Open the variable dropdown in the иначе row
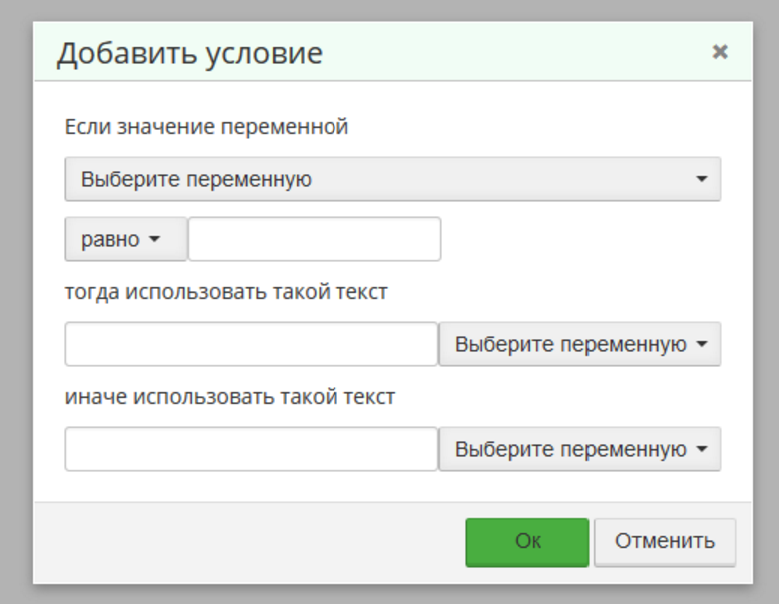The height and width of the screenshot is (604, 779). pos(579,449)
